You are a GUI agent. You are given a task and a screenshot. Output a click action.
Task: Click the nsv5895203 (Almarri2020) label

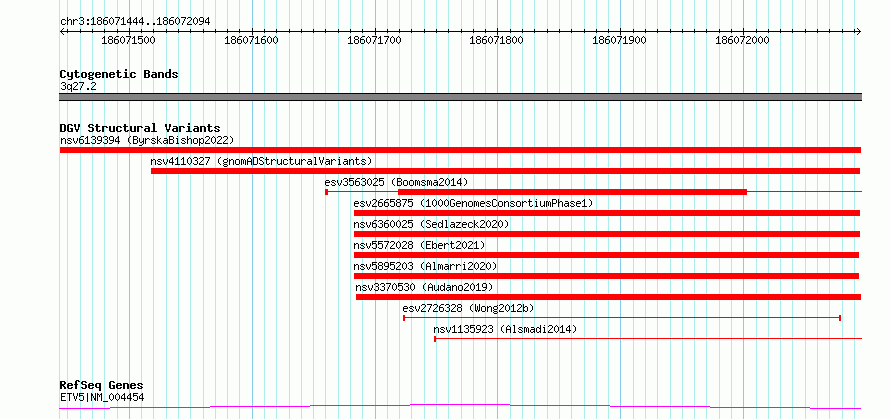tap(425, 266)
